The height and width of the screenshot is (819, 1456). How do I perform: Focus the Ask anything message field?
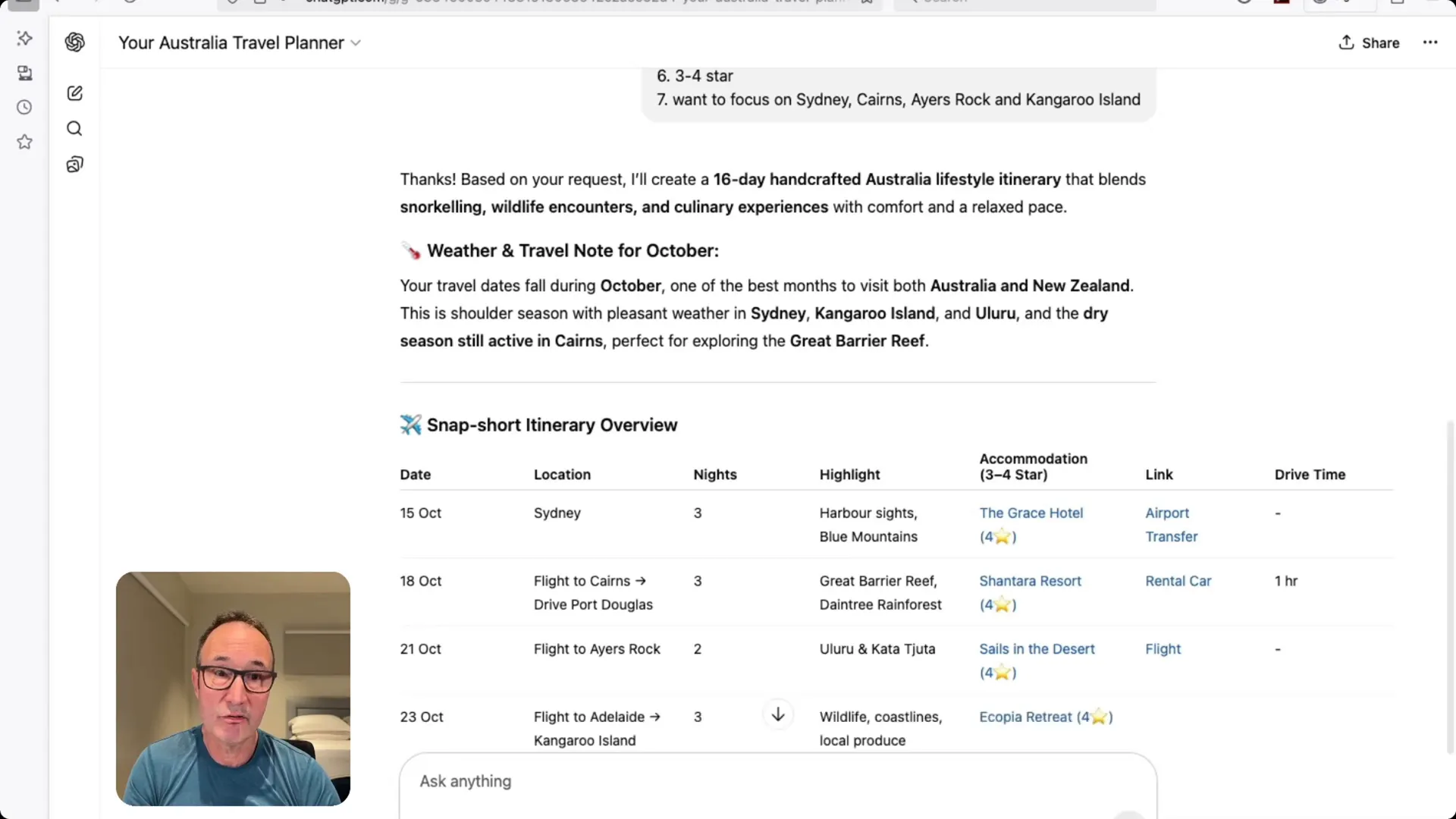click(x=778, y=781)
